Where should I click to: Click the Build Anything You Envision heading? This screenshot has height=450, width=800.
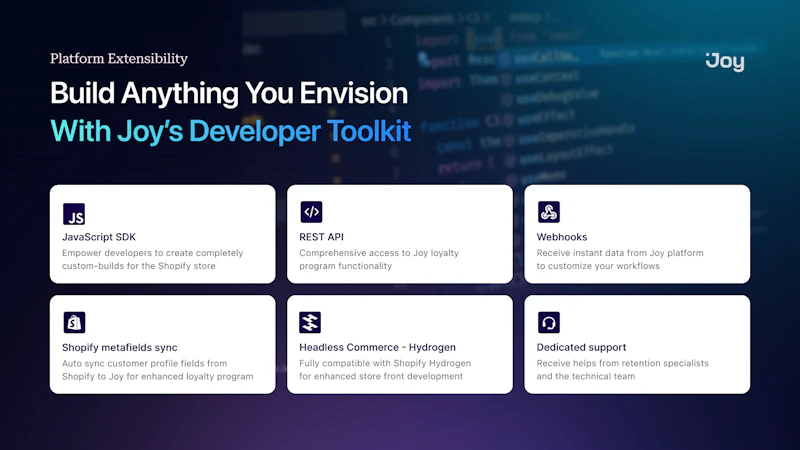tap(229, 93)
